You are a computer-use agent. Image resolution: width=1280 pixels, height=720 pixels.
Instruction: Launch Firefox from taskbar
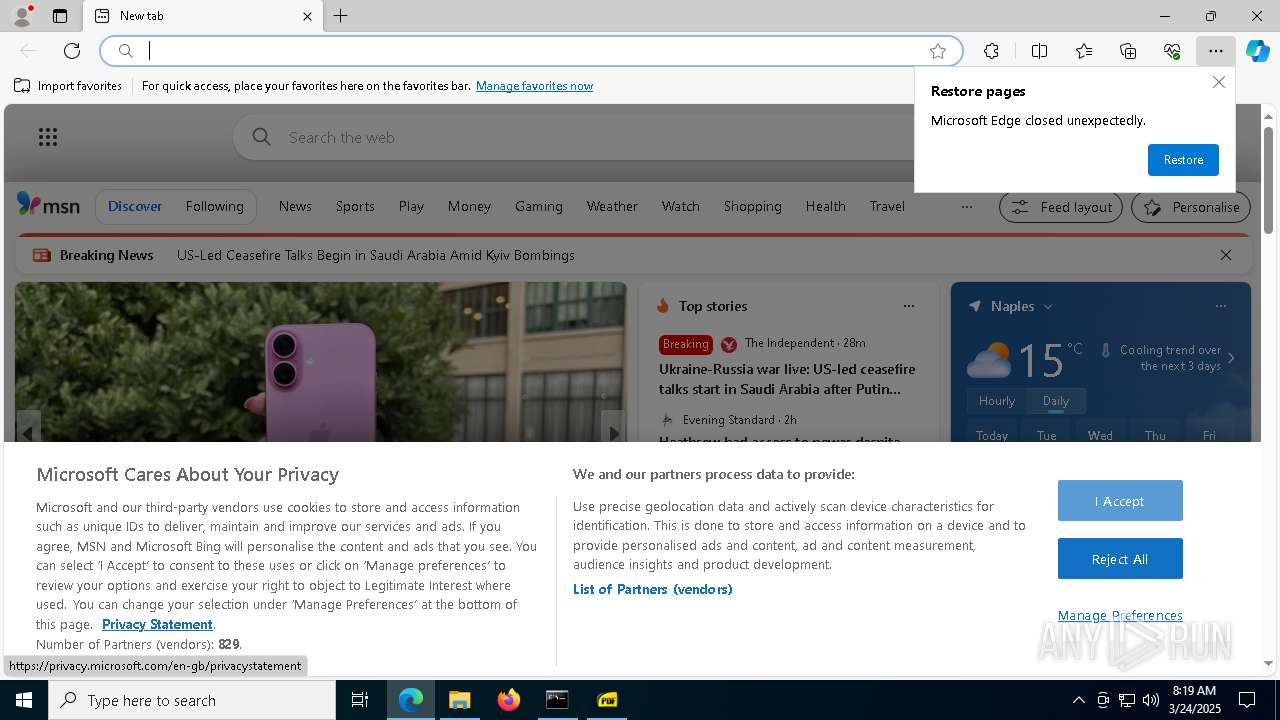(x=509, y=700)
